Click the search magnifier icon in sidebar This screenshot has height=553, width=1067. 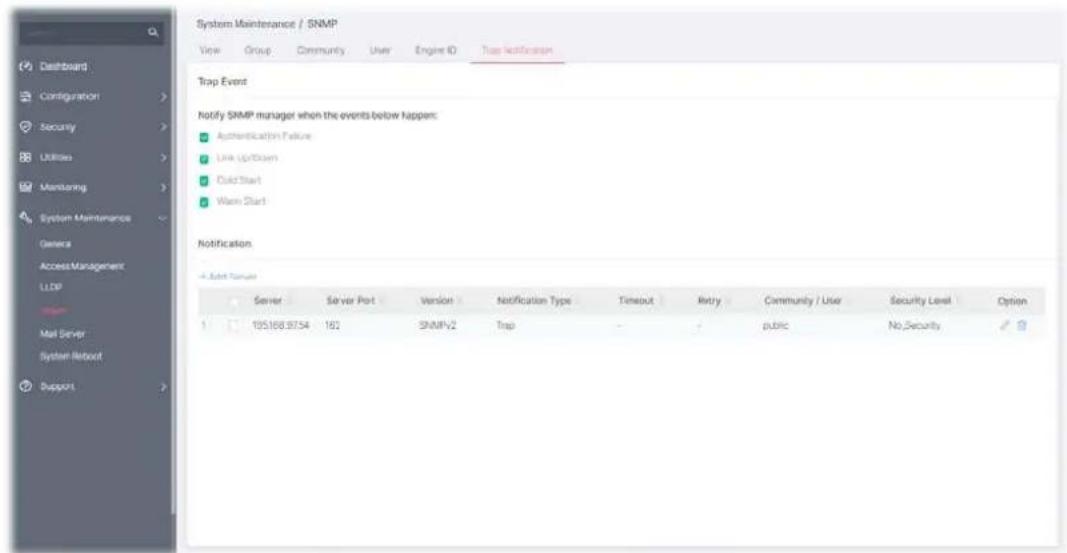point(152,32)
